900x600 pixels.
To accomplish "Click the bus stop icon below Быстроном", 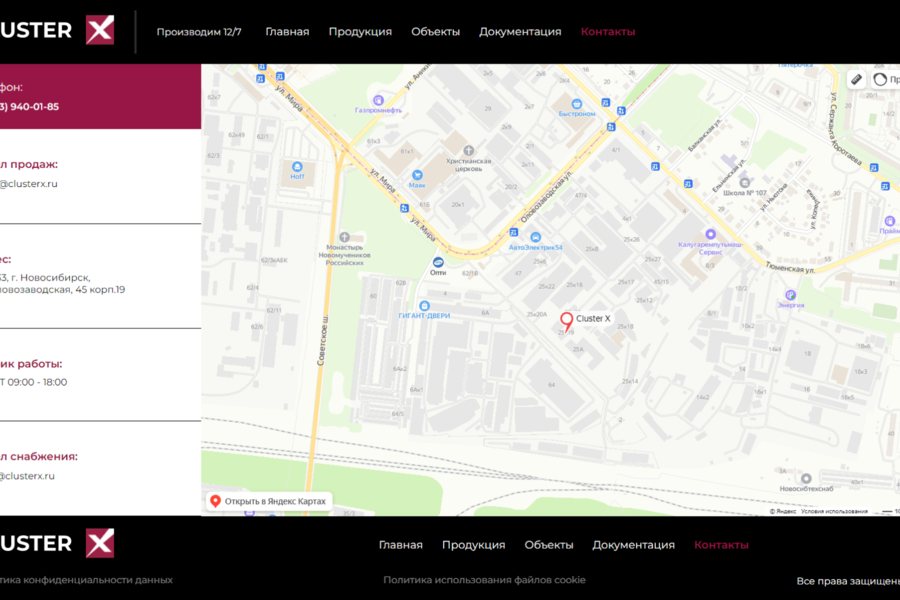I will click(611, 127).
